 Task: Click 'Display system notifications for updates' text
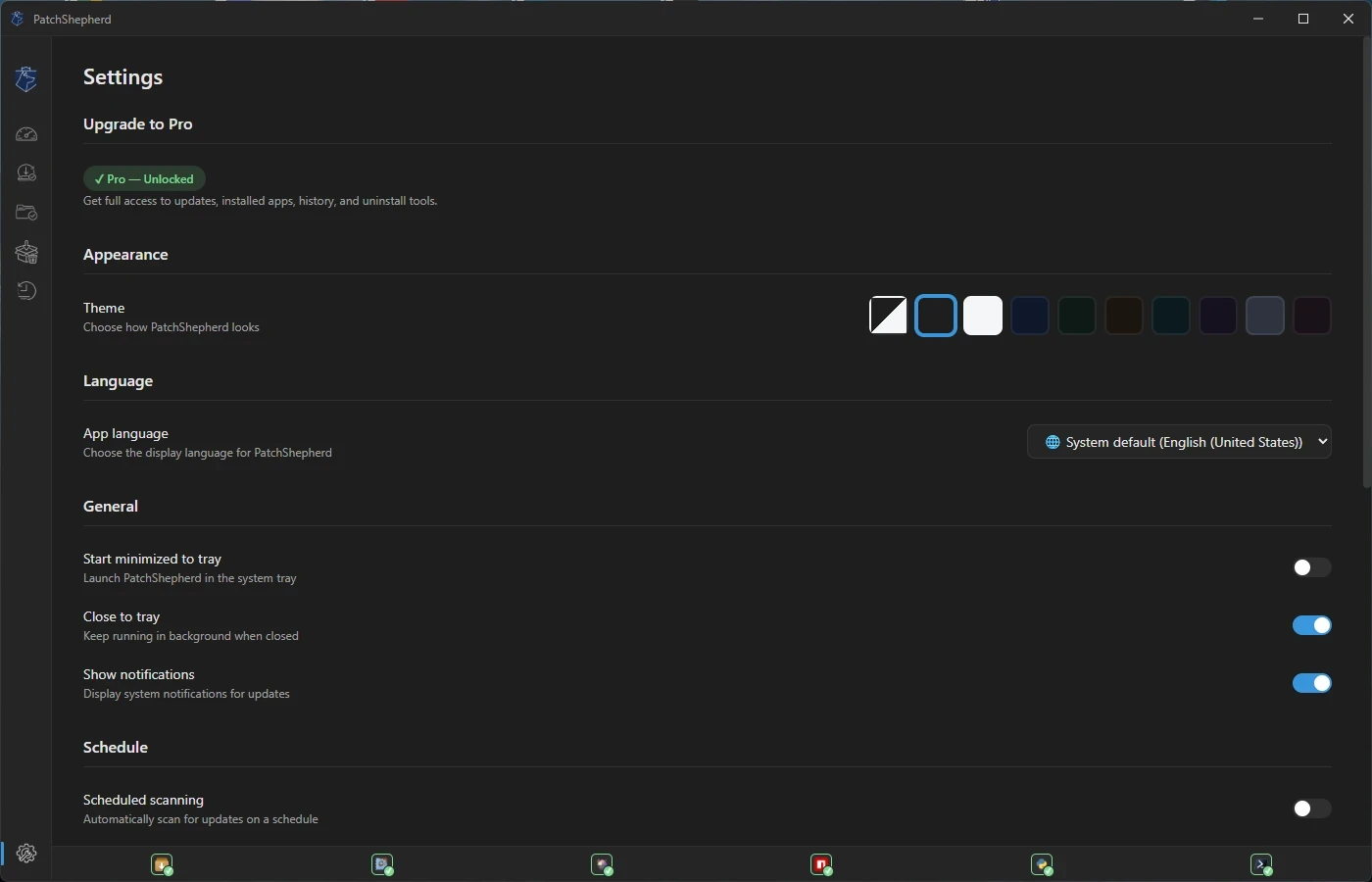(x=186, y=694)
